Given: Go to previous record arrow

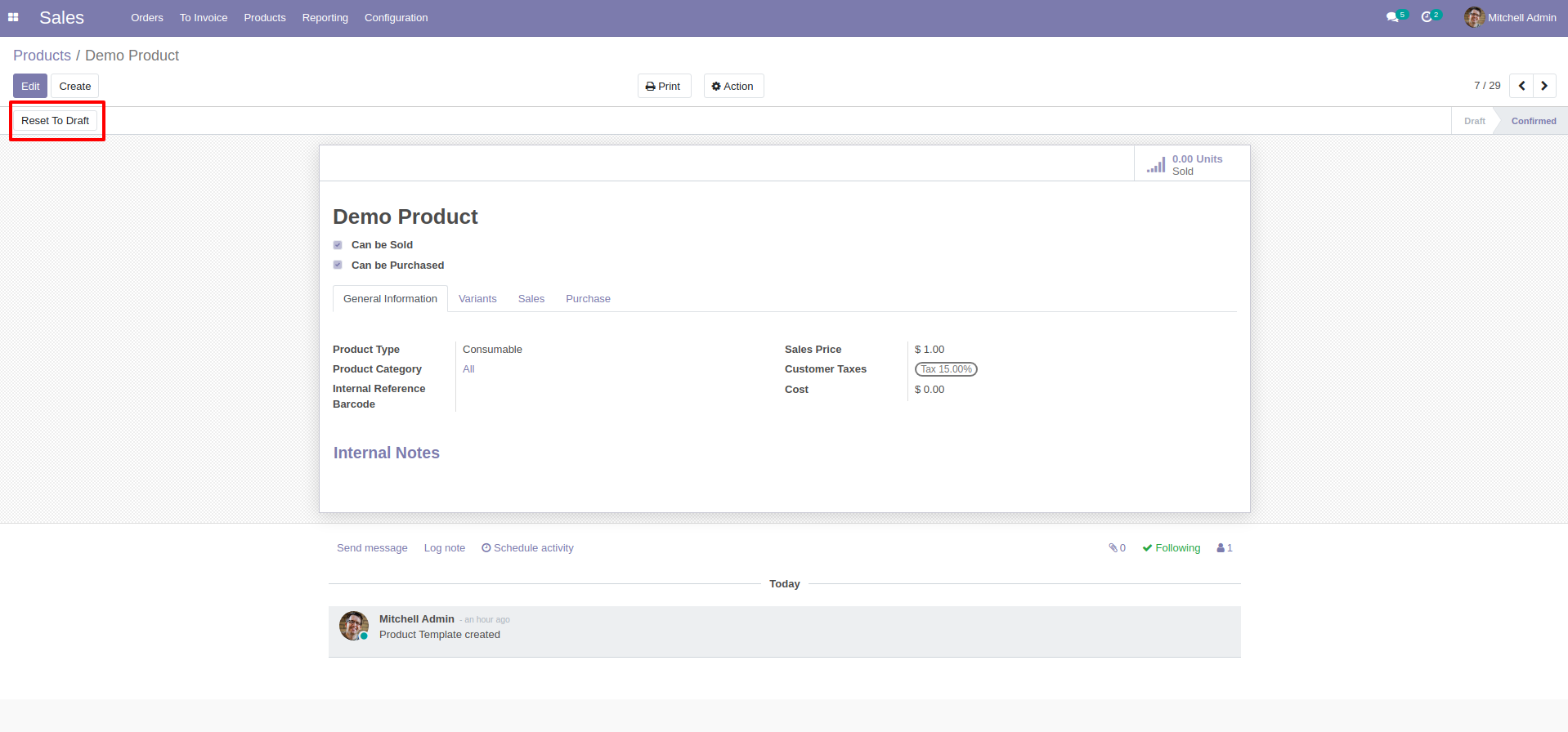Looking at the screenshot, I should click(1521, 86).
